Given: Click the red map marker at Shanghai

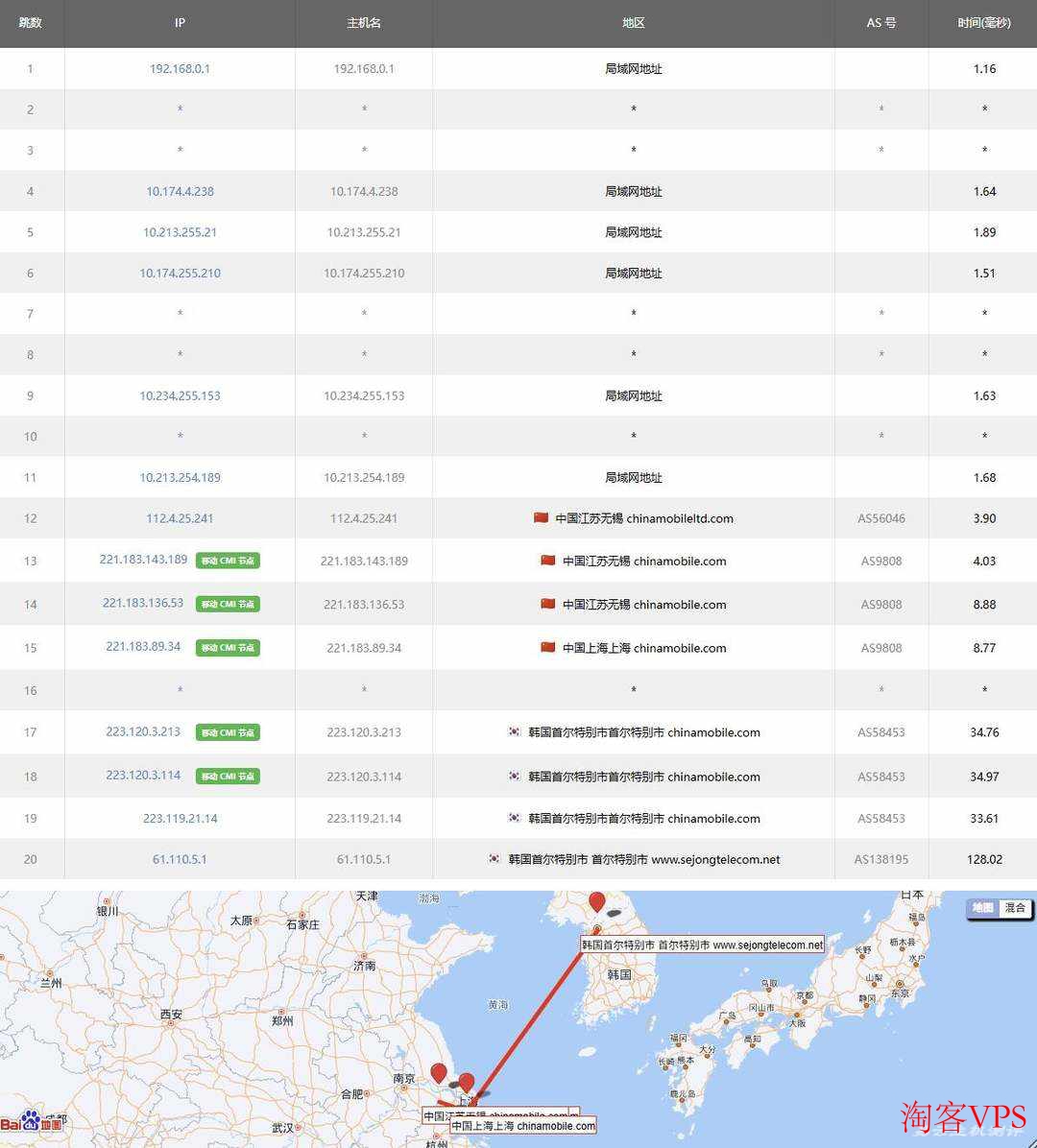Looking at the screenshot, I should click(x=467, y=1083).
